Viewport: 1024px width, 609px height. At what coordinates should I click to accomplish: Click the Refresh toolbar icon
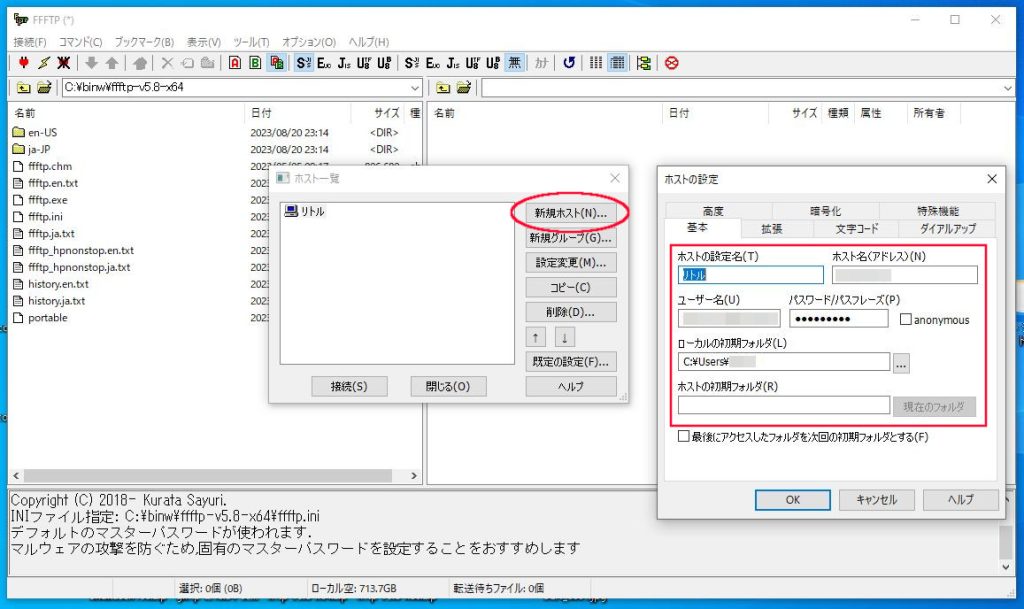click(x=569, y=62)
